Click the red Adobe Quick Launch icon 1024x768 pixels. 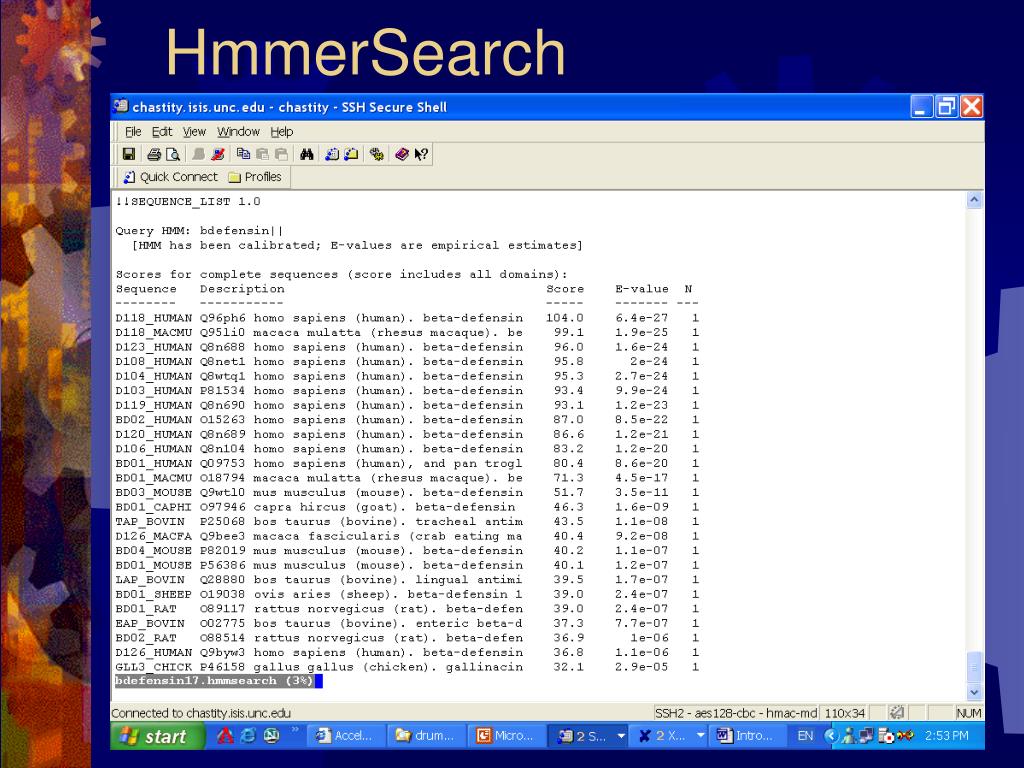[x=225, y=736]
